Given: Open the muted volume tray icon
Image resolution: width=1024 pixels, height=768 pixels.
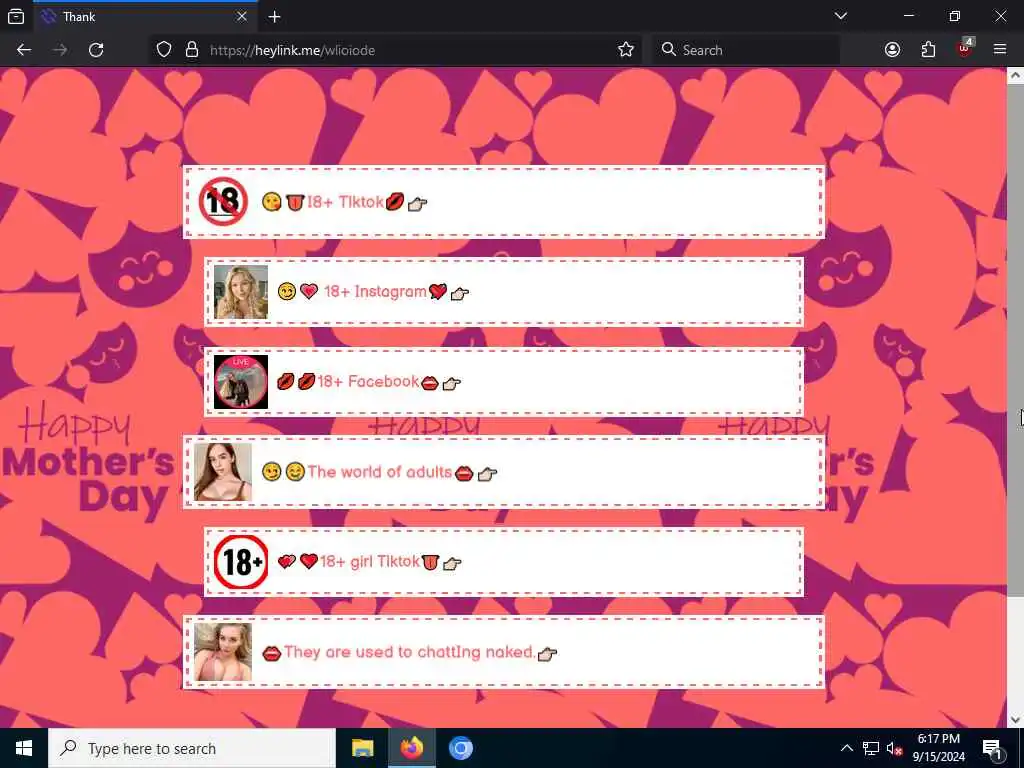Looking at the screenshot, I should click(895, 749).
